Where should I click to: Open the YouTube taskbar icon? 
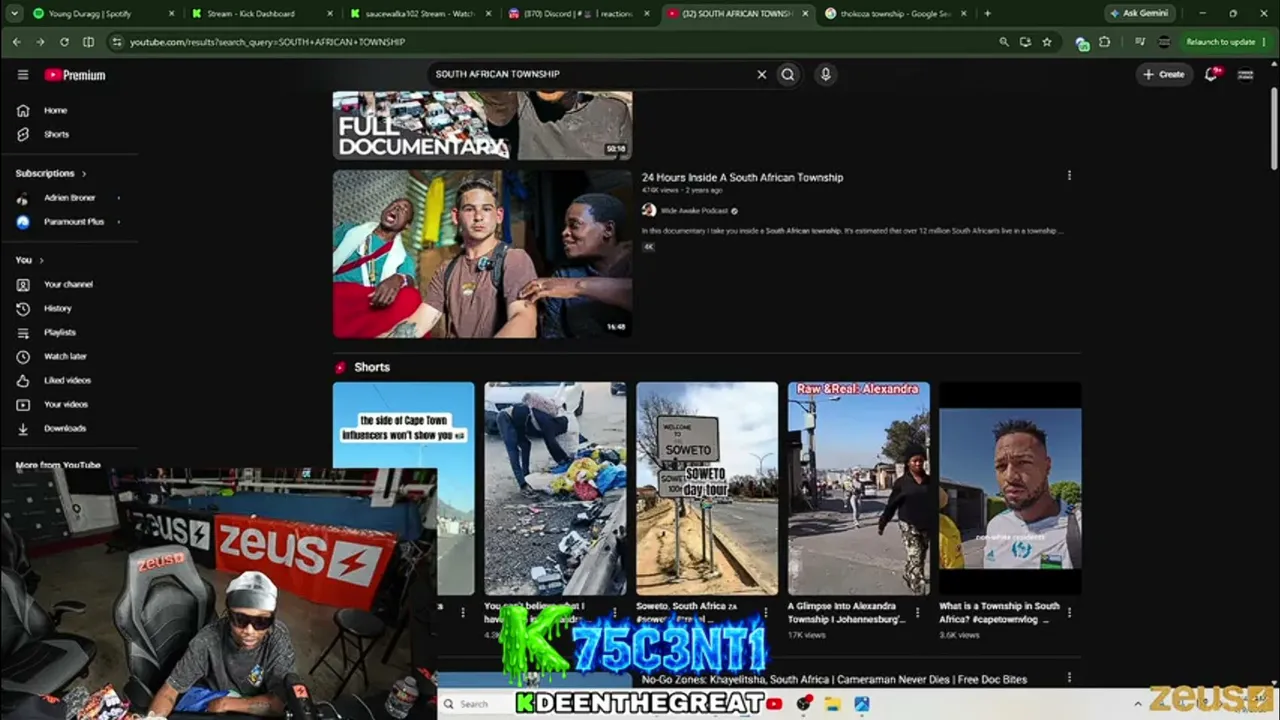(774, 704)
